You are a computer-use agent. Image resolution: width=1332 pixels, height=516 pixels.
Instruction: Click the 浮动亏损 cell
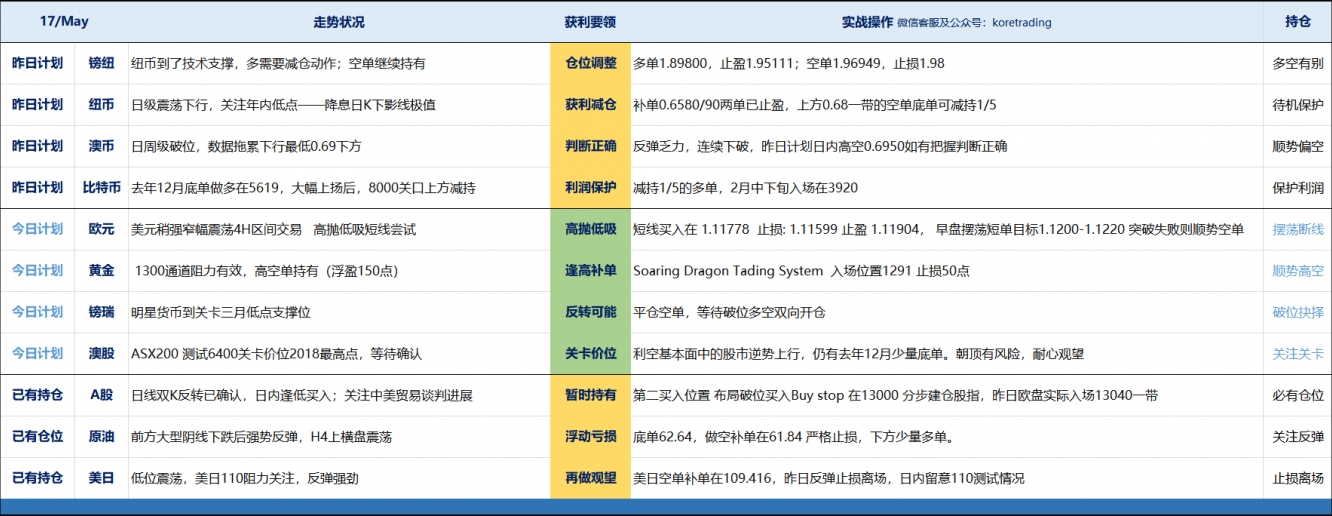pos(590,436)
